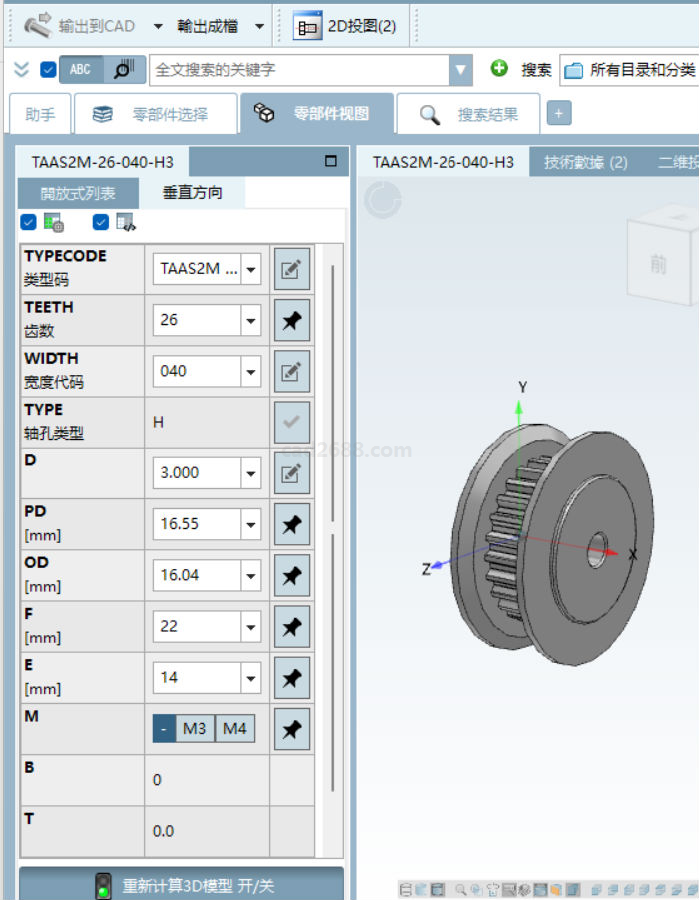699x900 pixels.
Task: Pin the PD parameter value
Action: pyautogui.click(x=291, y=524)
